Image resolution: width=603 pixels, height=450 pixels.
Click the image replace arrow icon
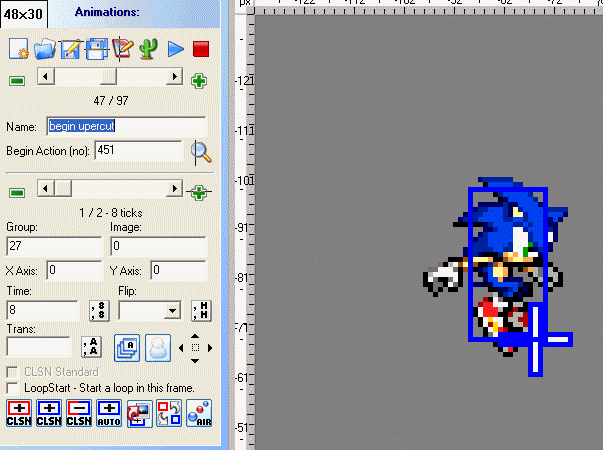coord(139,414)
